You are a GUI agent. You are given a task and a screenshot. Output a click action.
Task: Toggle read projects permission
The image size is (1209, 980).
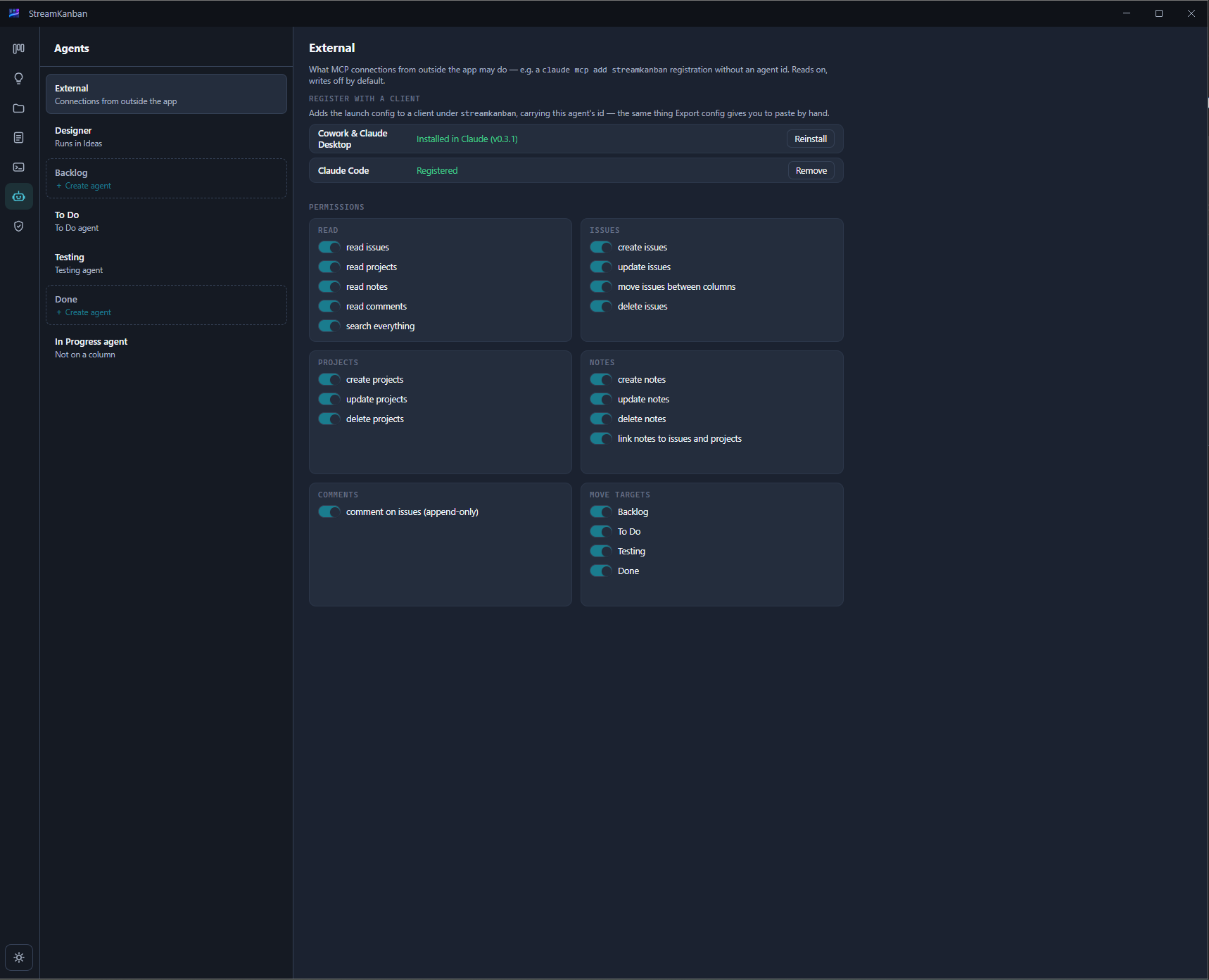(329, 267)
